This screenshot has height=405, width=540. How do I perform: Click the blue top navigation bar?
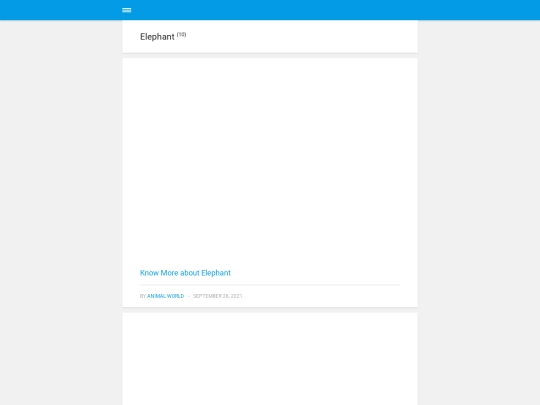(x=270, y=10)
